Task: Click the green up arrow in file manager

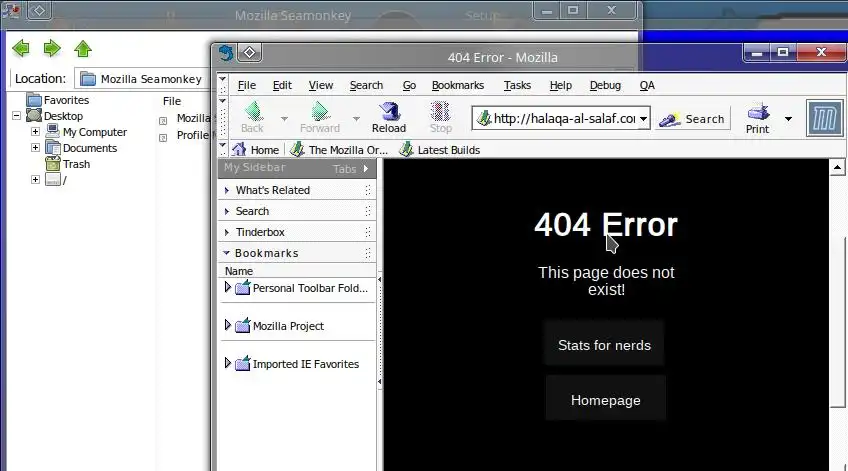Action: 83,48
